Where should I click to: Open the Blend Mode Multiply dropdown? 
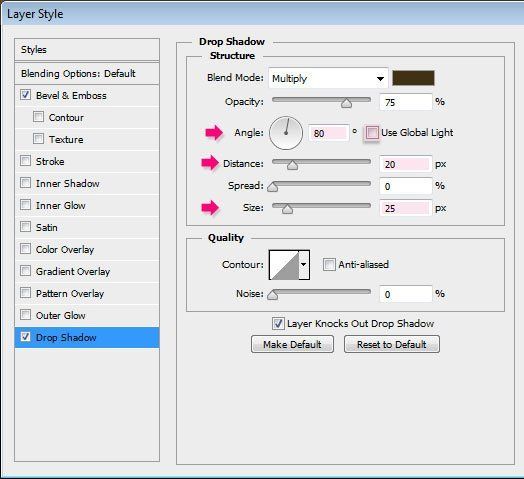328,78
